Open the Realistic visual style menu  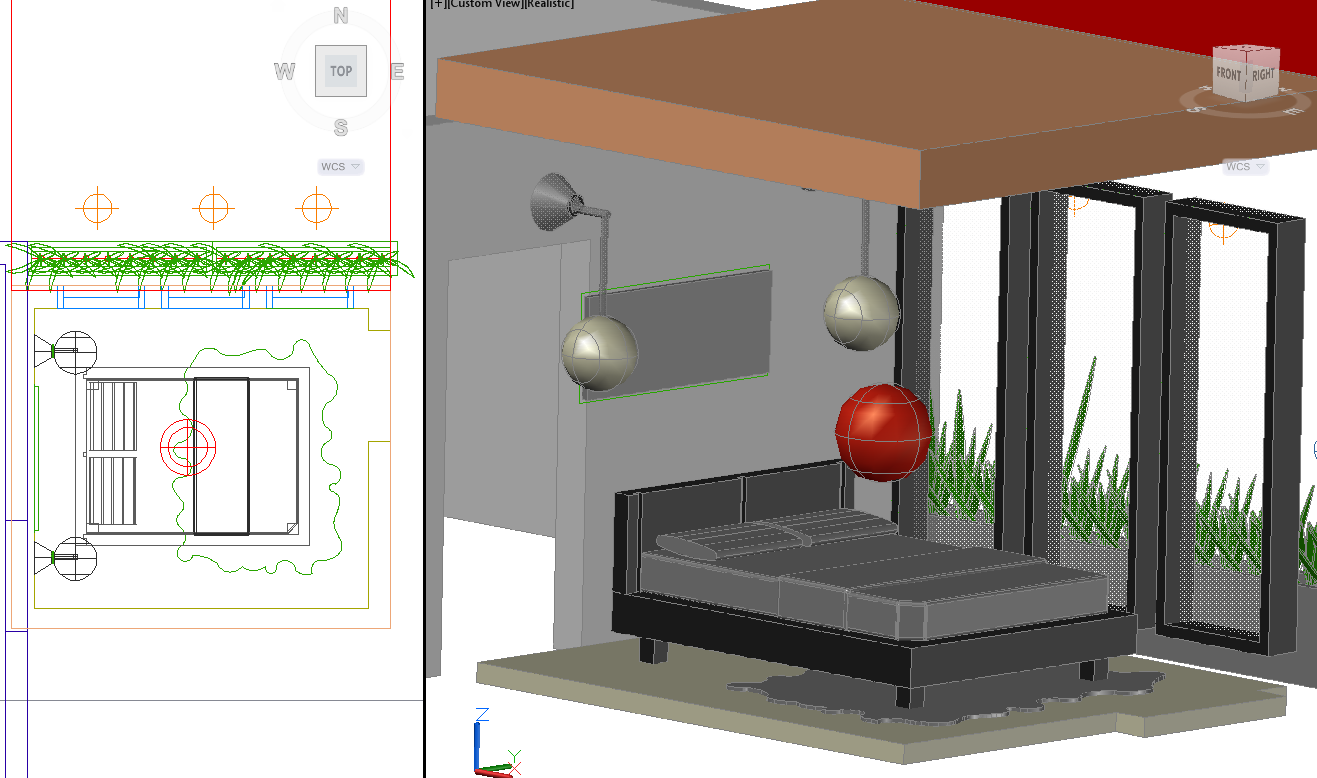549,4
